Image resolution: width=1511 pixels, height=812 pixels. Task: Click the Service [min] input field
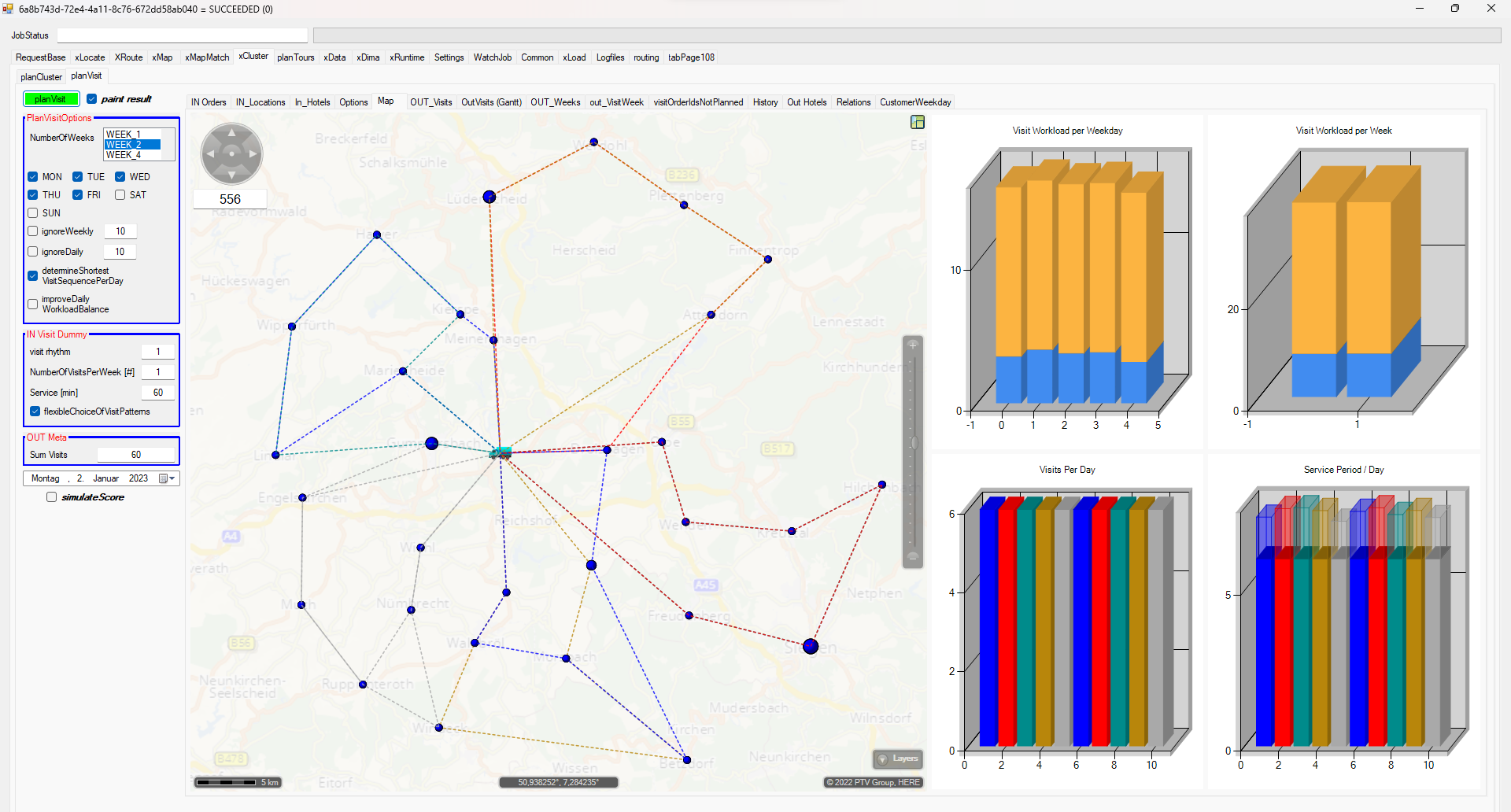[x=157, y=393]
